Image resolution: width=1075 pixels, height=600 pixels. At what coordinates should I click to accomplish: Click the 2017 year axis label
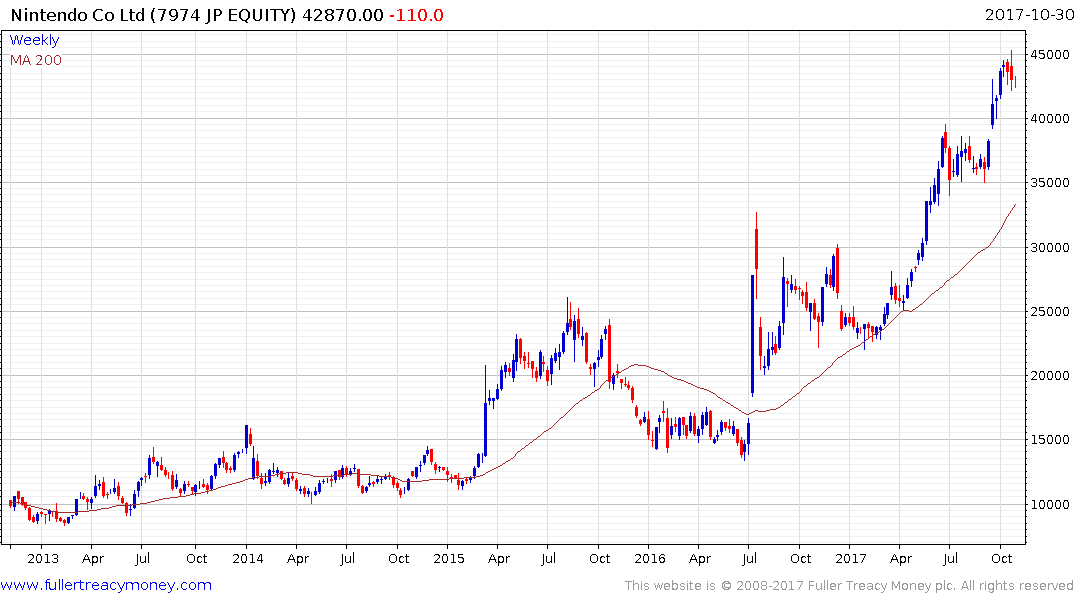pyautogui.click(x=851, y=558)
